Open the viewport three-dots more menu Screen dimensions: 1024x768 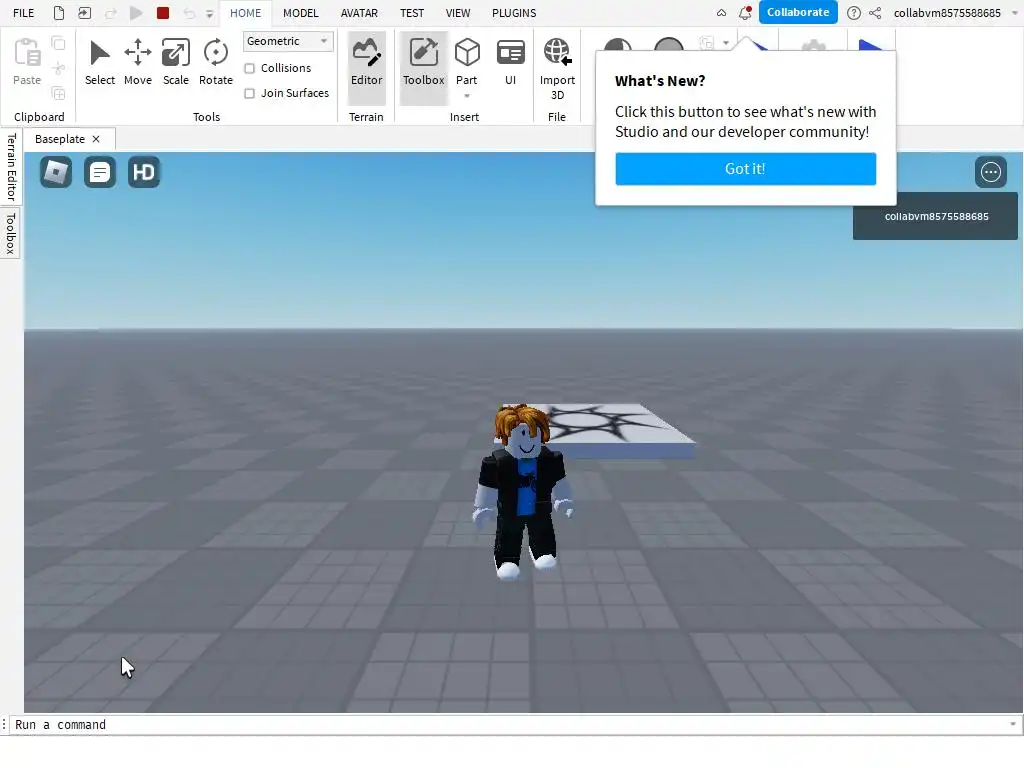pos(991,172)
